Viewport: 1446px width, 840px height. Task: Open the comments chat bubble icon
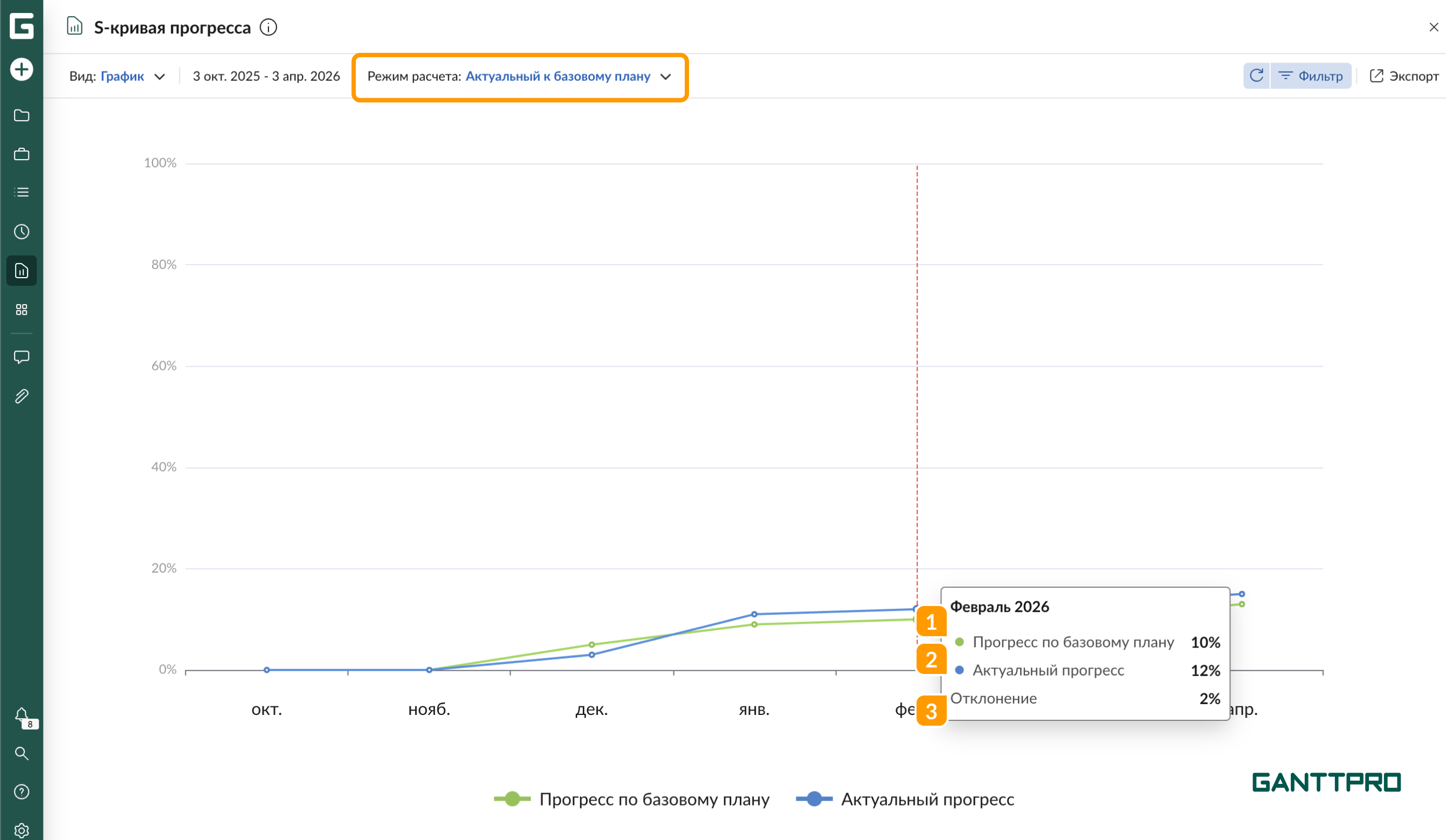[21, 357]
